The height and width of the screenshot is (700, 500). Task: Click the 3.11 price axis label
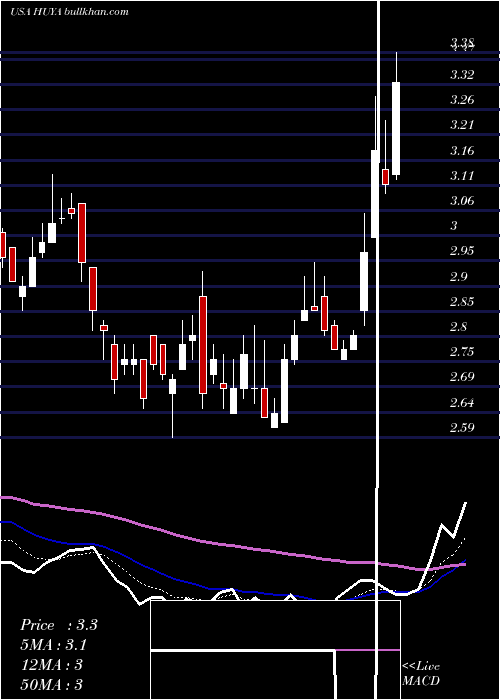point(462,175)
